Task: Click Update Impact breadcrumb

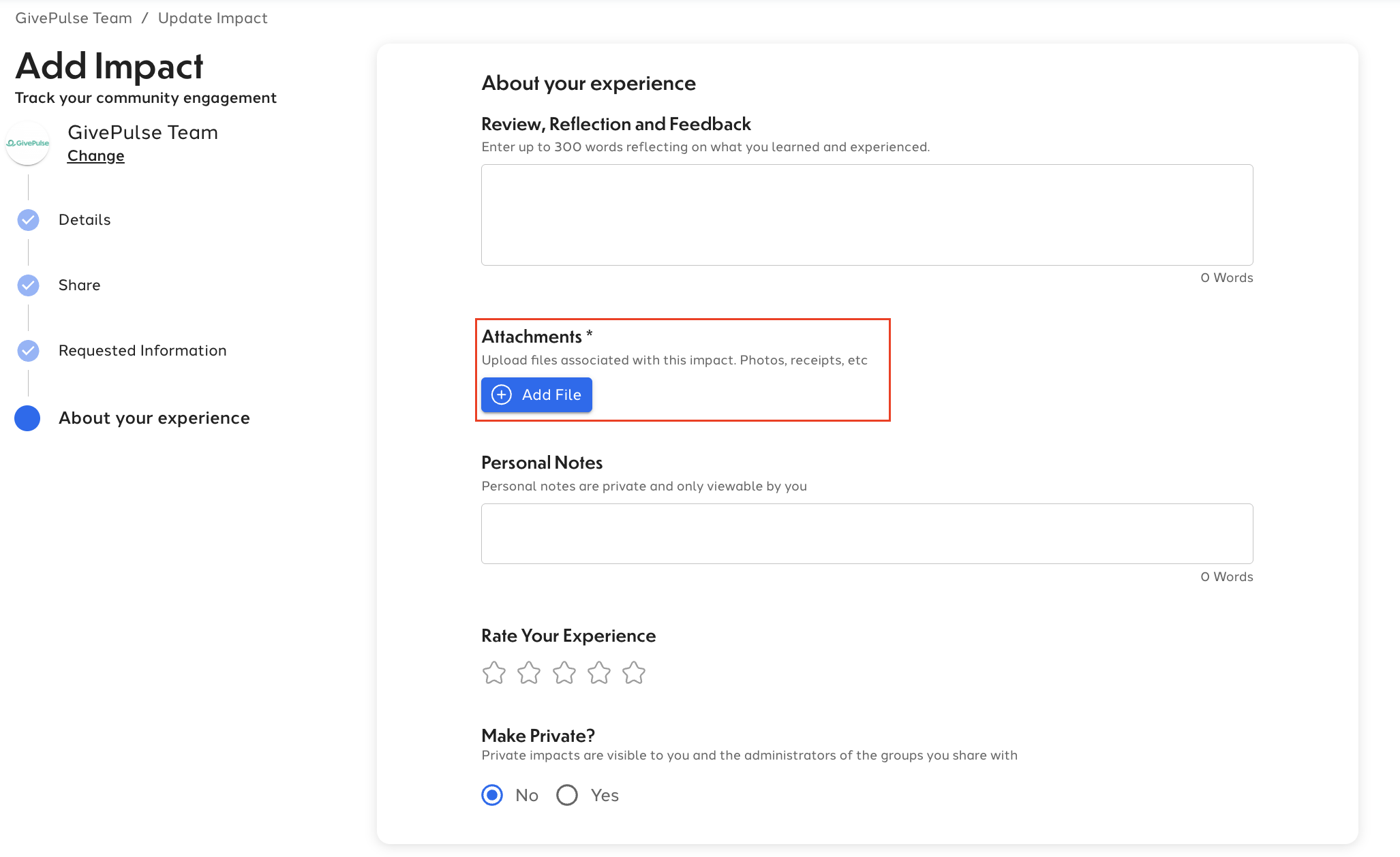Action: point(213,18)
